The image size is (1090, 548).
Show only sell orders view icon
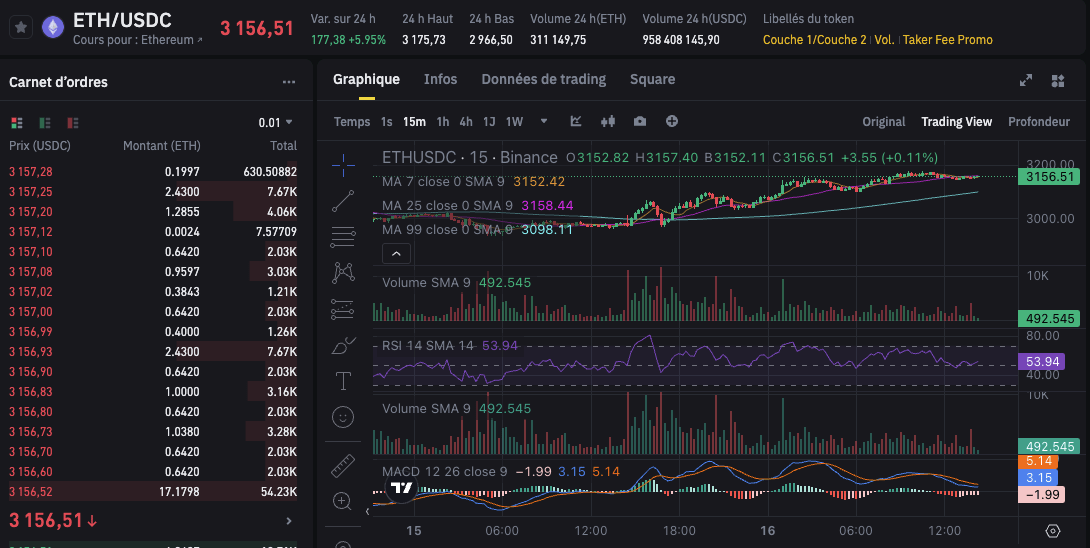(73, 123)
